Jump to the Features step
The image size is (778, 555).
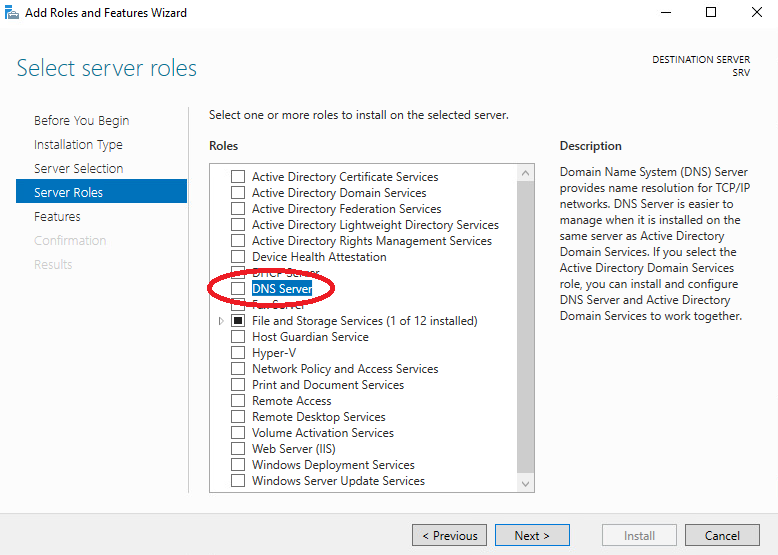click(57, 216)
